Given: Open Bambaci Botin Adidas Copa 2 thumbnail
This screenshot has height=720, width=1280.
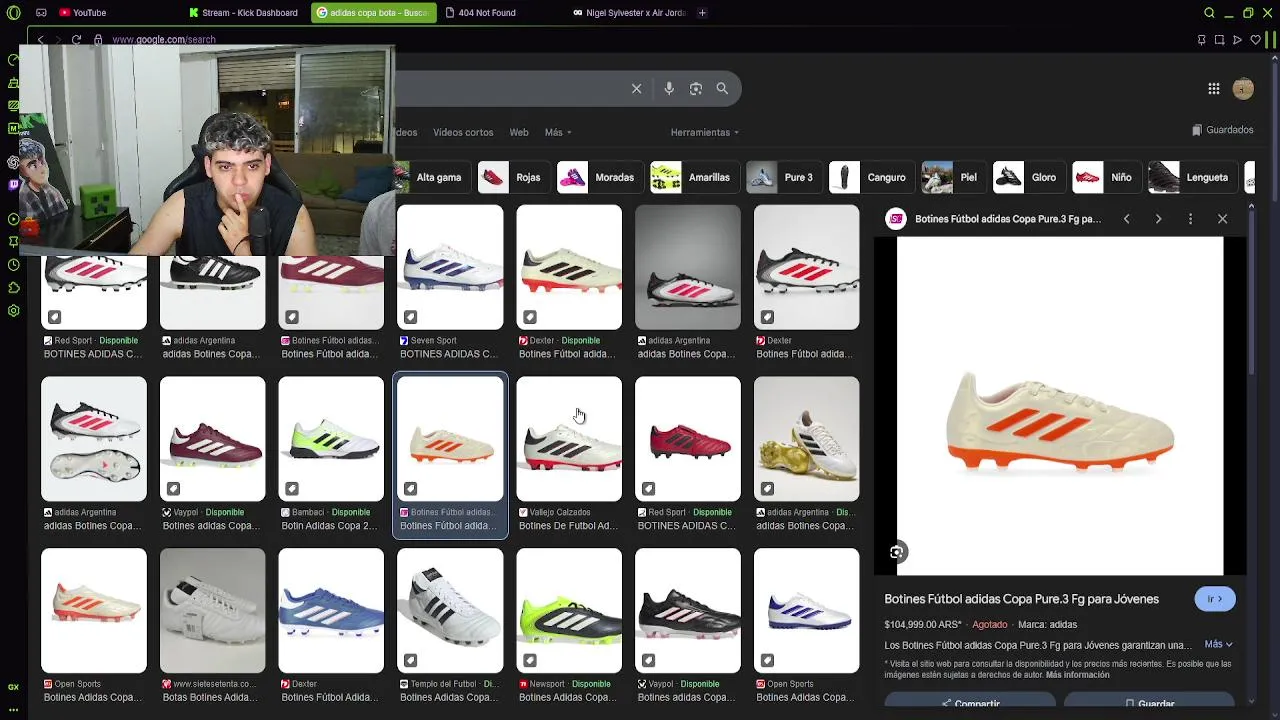Looking at the screenshot, I should pos(331,439).
